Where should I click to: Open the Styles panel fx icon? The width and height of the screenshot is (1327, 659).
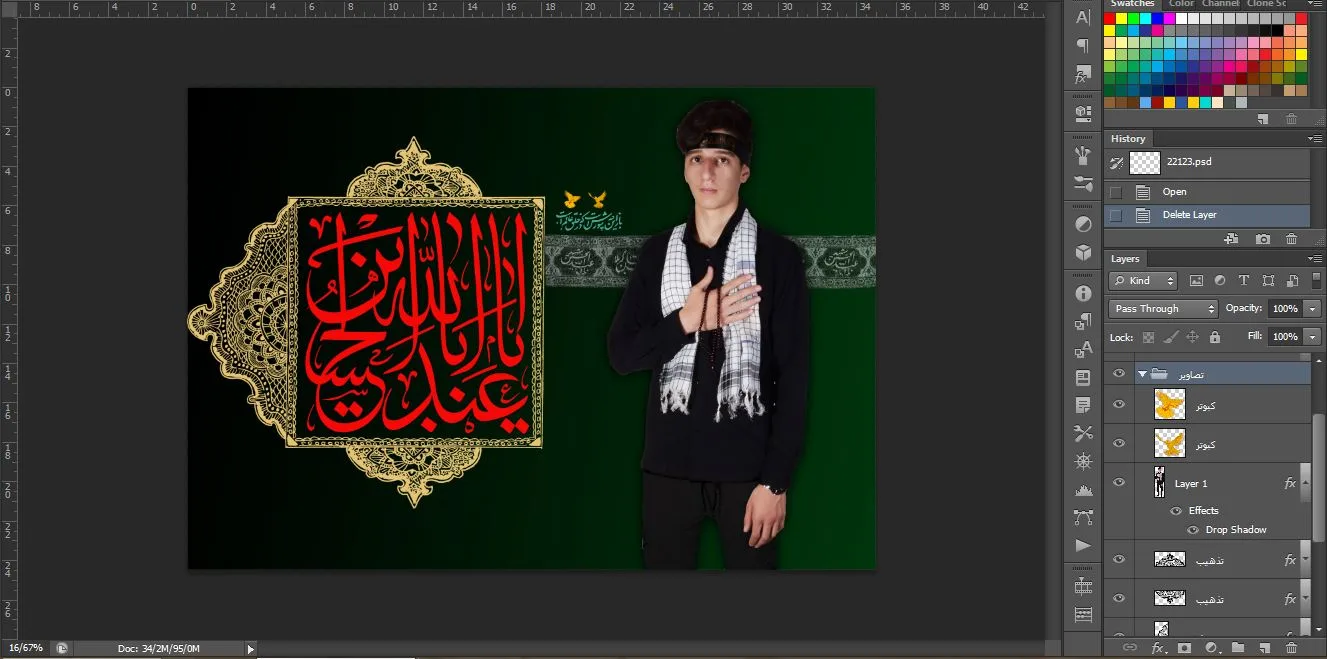(1083, 76)
